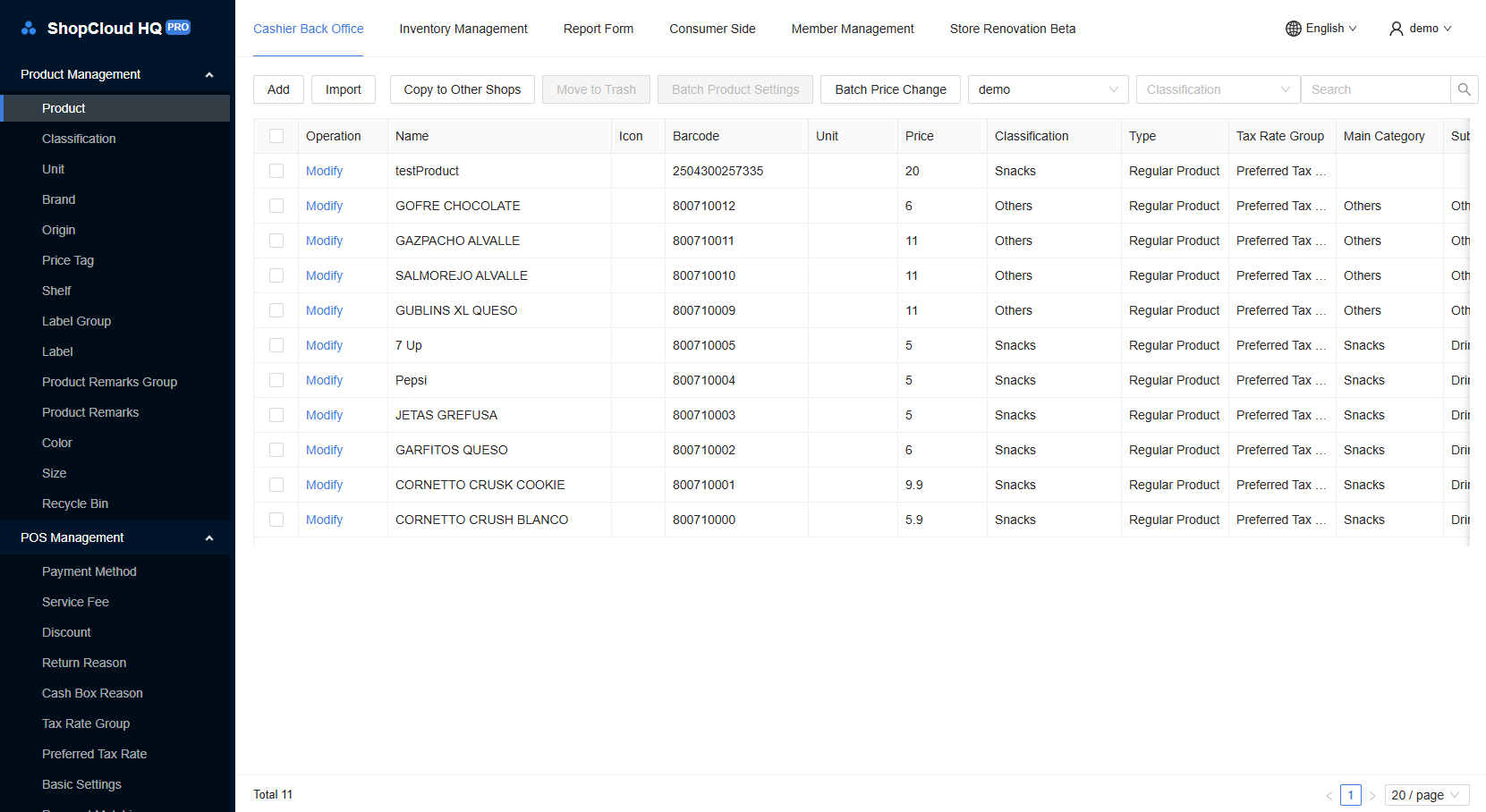This screenshot has height=812, width=1486.
Task: Click the globe language icon
Action: click(1293, 29)
